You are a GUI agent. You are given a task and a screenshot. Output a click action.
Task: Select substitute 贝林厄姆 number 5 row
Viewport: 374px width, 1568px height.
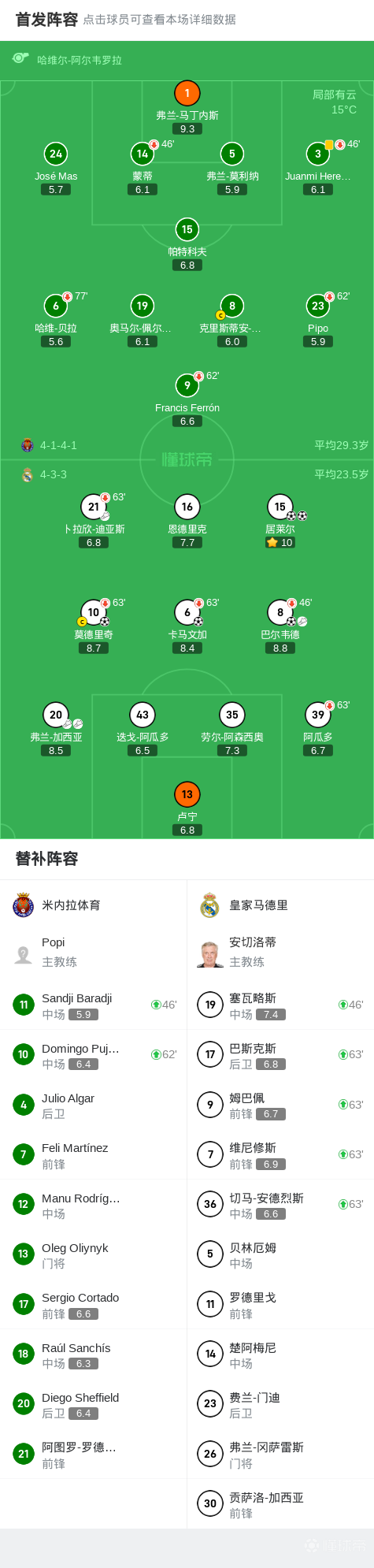pos(280,1254)
